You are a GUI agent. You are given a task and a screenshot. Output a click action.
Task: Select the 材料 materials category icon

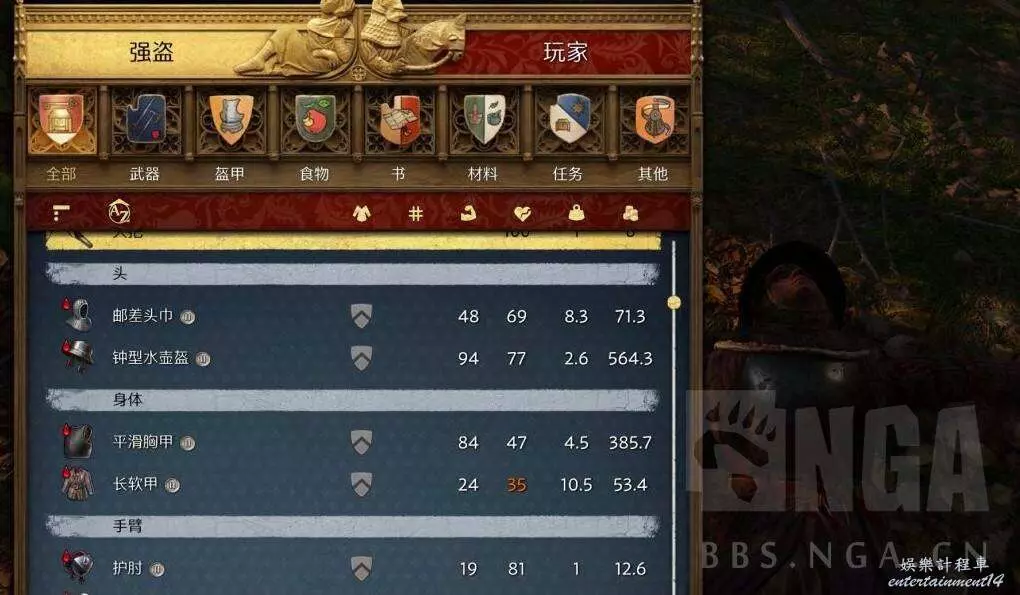tap(484, 120)
